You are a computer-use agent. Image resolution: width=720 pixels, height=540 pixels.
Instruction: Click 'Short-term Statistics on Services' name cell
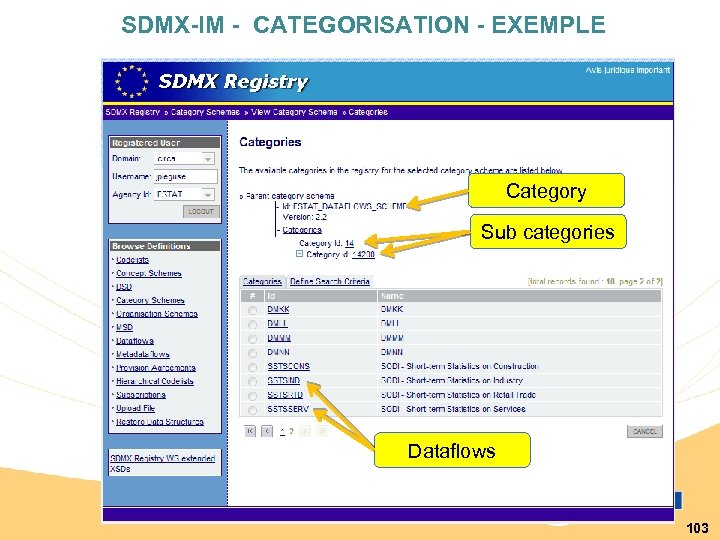453,409
